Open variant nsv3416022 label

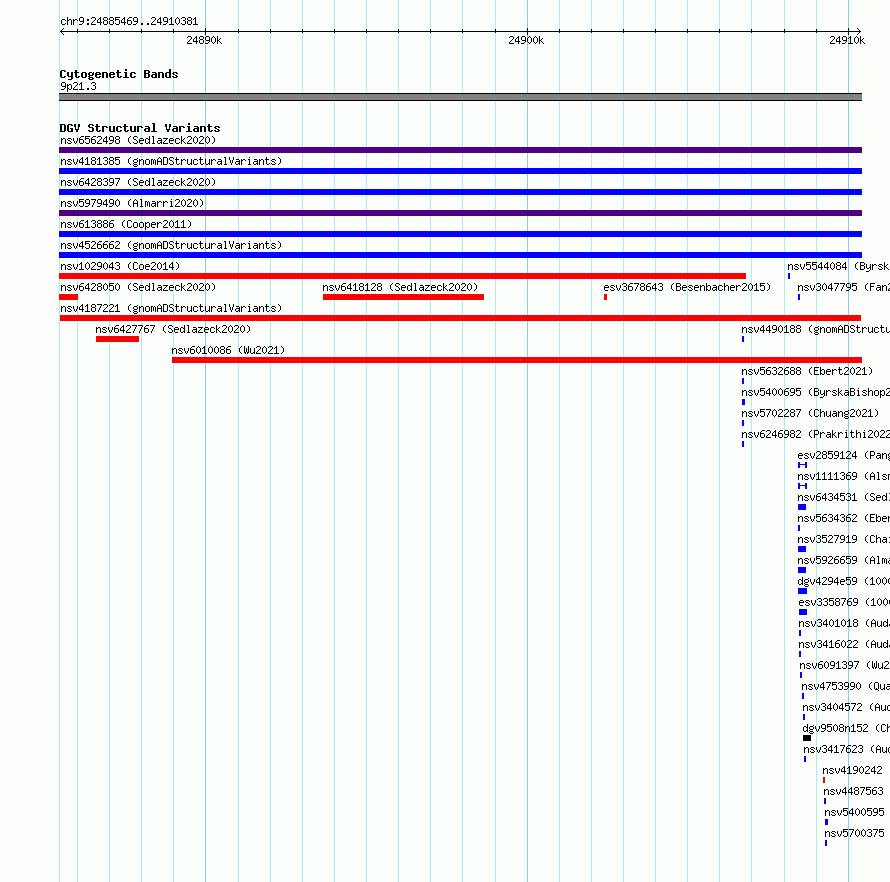[x=843, y=644]
